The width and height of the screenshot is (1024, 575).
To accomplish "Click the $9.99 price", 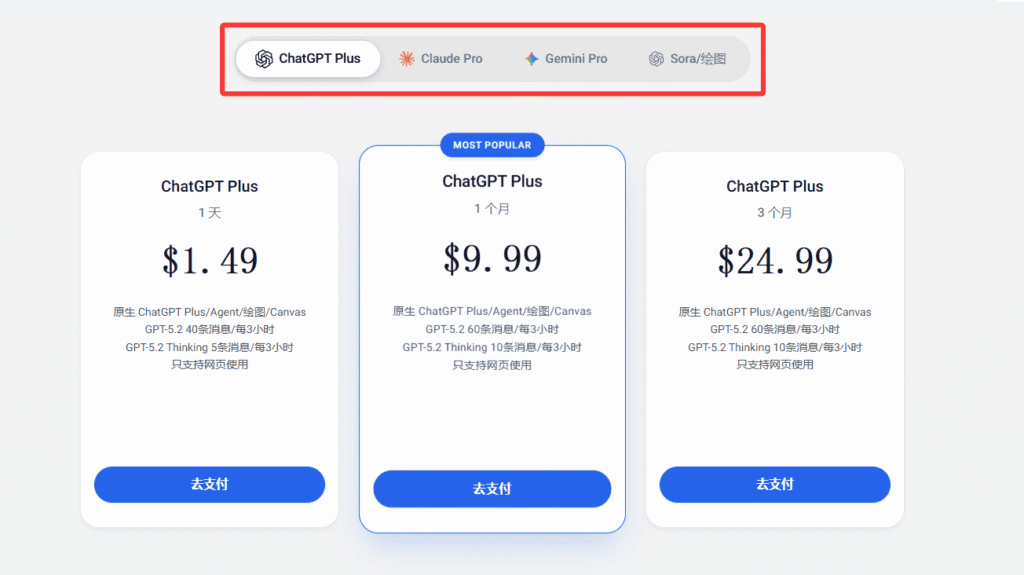I will point(492,258).
